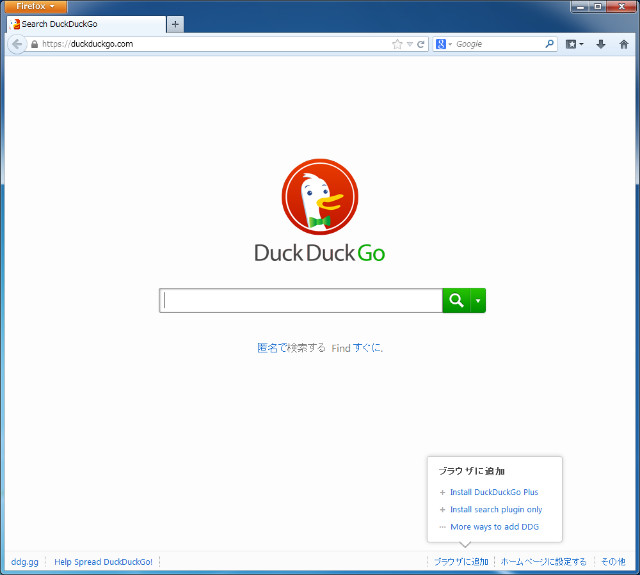This screenshot has height=575, width=640.
Task: Open the downloads arrow icon
Action: 600,44
